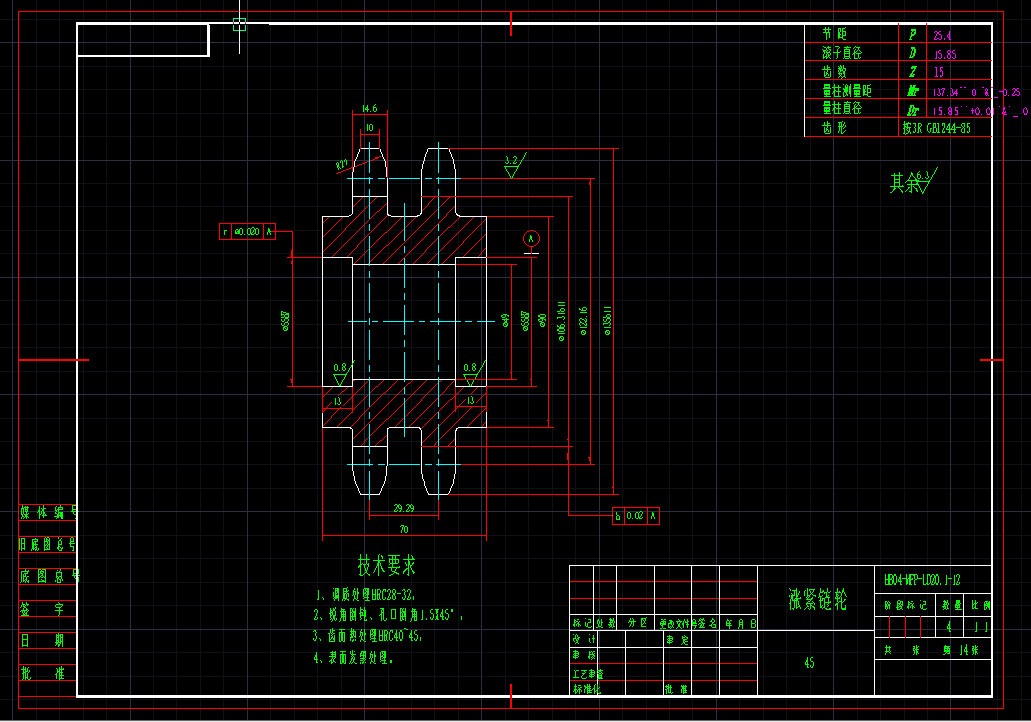Click the ø90 diameter dimension
This screenshot has width=1031, height=722.
pyautogui.click(x=542, y=321)
